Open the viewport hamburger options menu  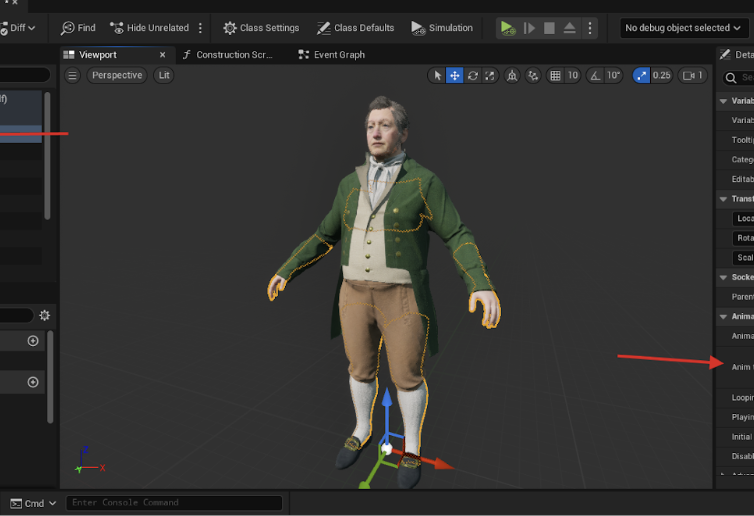tap(72, 76)
